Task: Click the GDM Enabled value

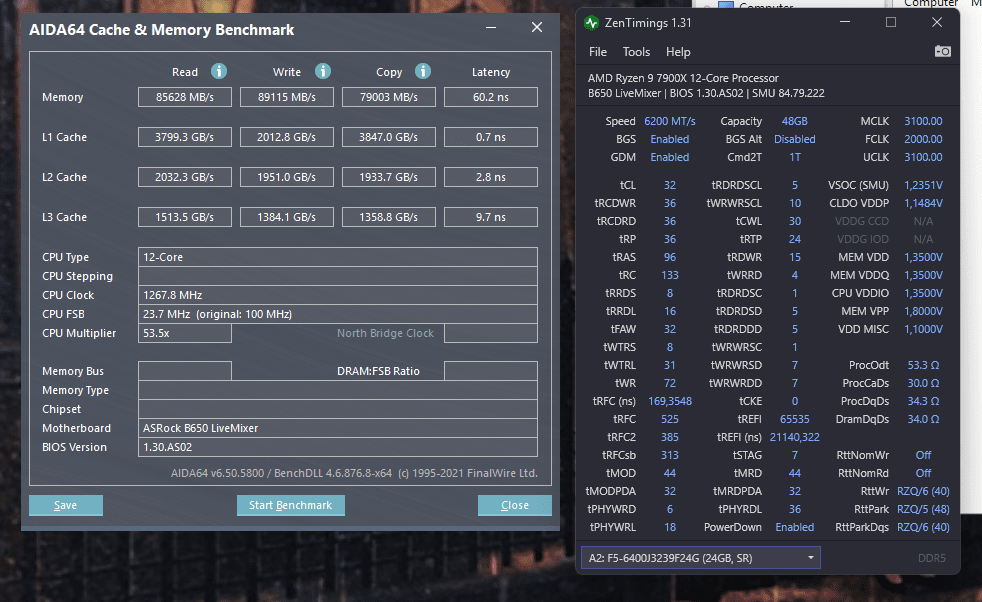Action: click(x=669, y=157)
